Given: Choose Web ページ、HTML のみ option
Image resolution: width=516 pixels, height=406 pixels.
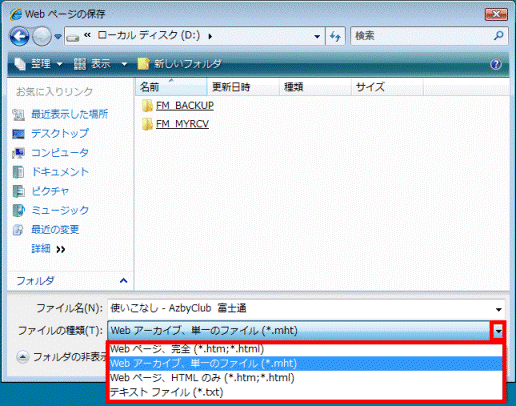Looking at the screenshot, I should 306,378.
